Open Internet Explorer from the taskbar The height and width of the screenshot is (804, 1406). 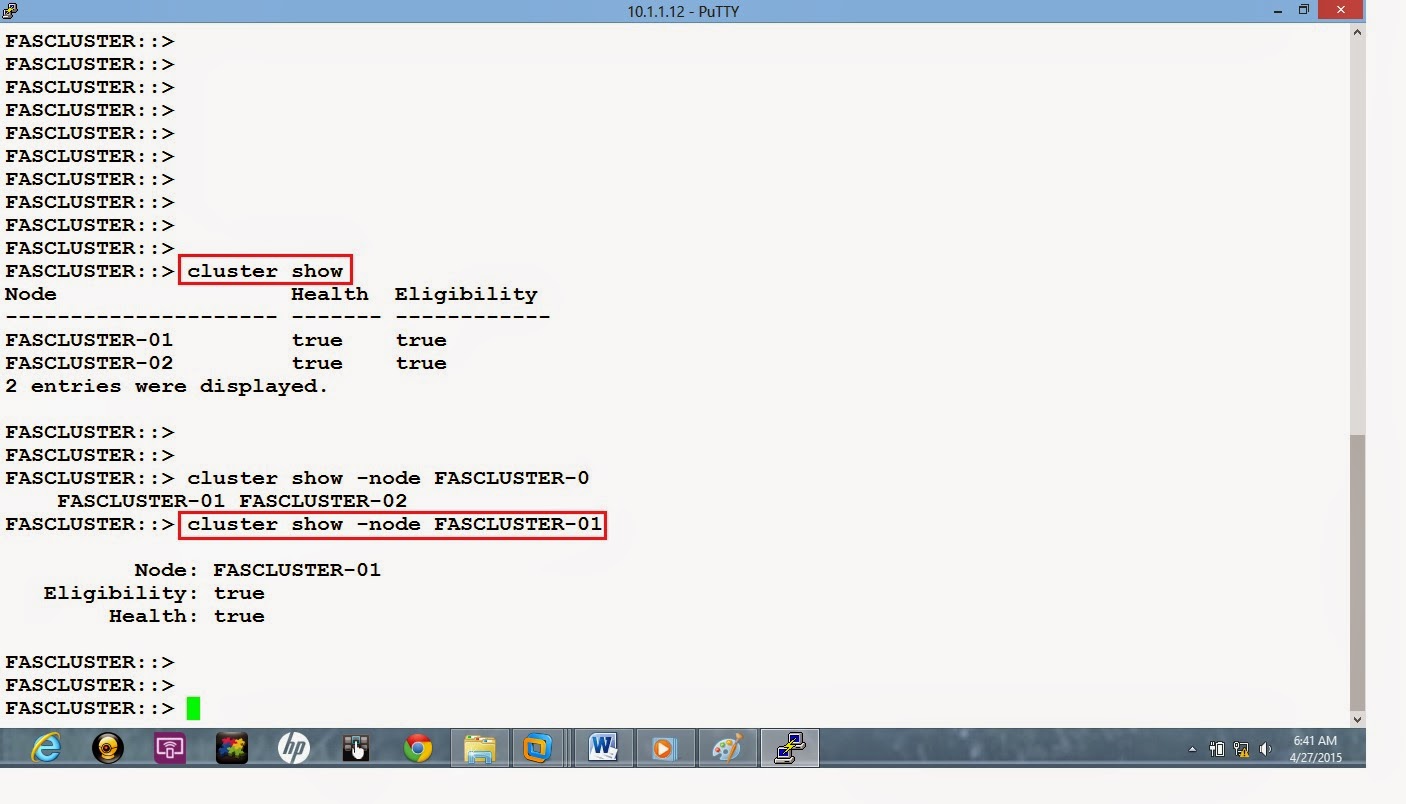coord(46,747)
